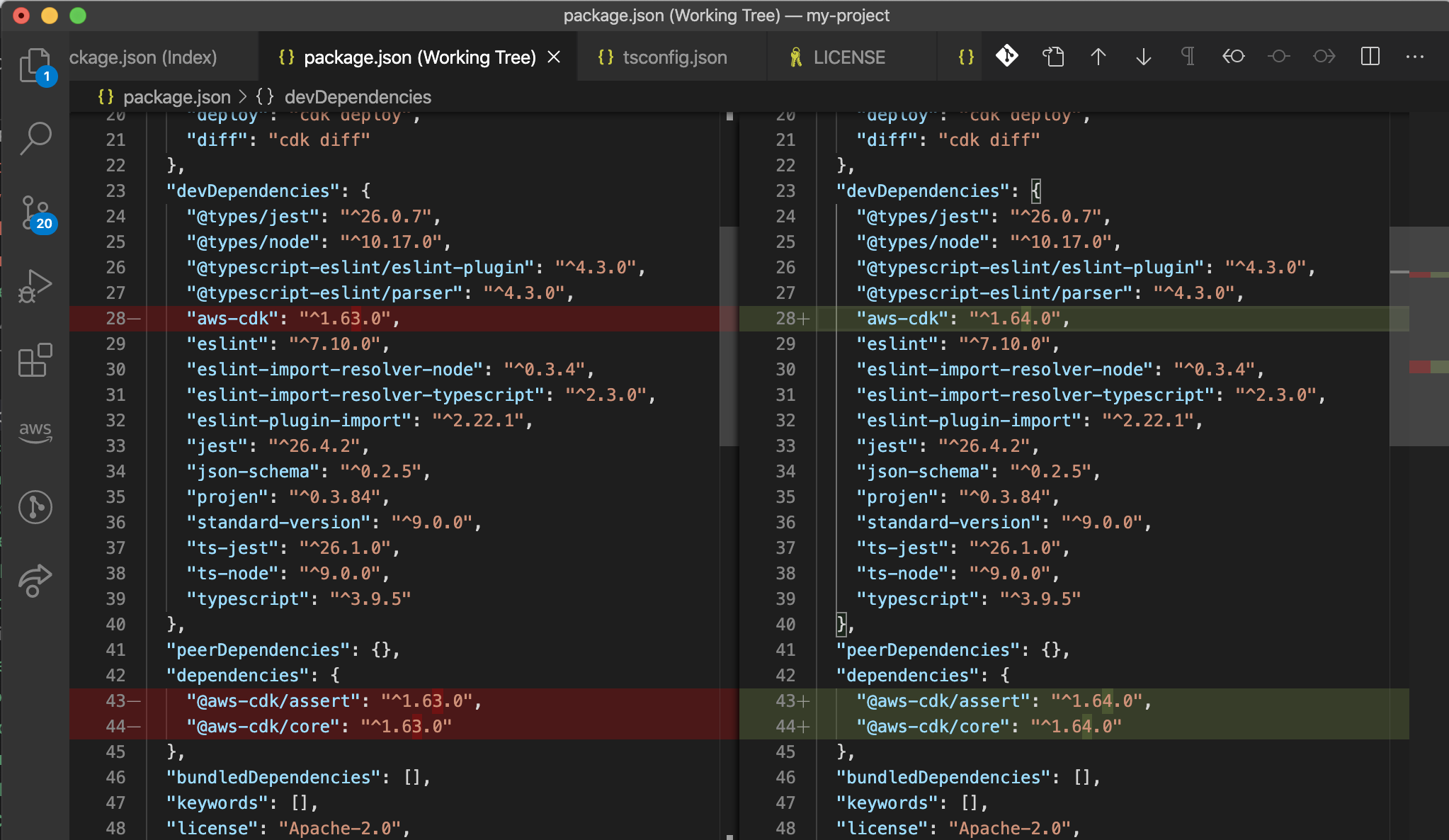This screenshot has width=1449, height=840.
Task: Open the AWS Toolkit sidebar
Action: pyautogui.click(x=35, y=433)
